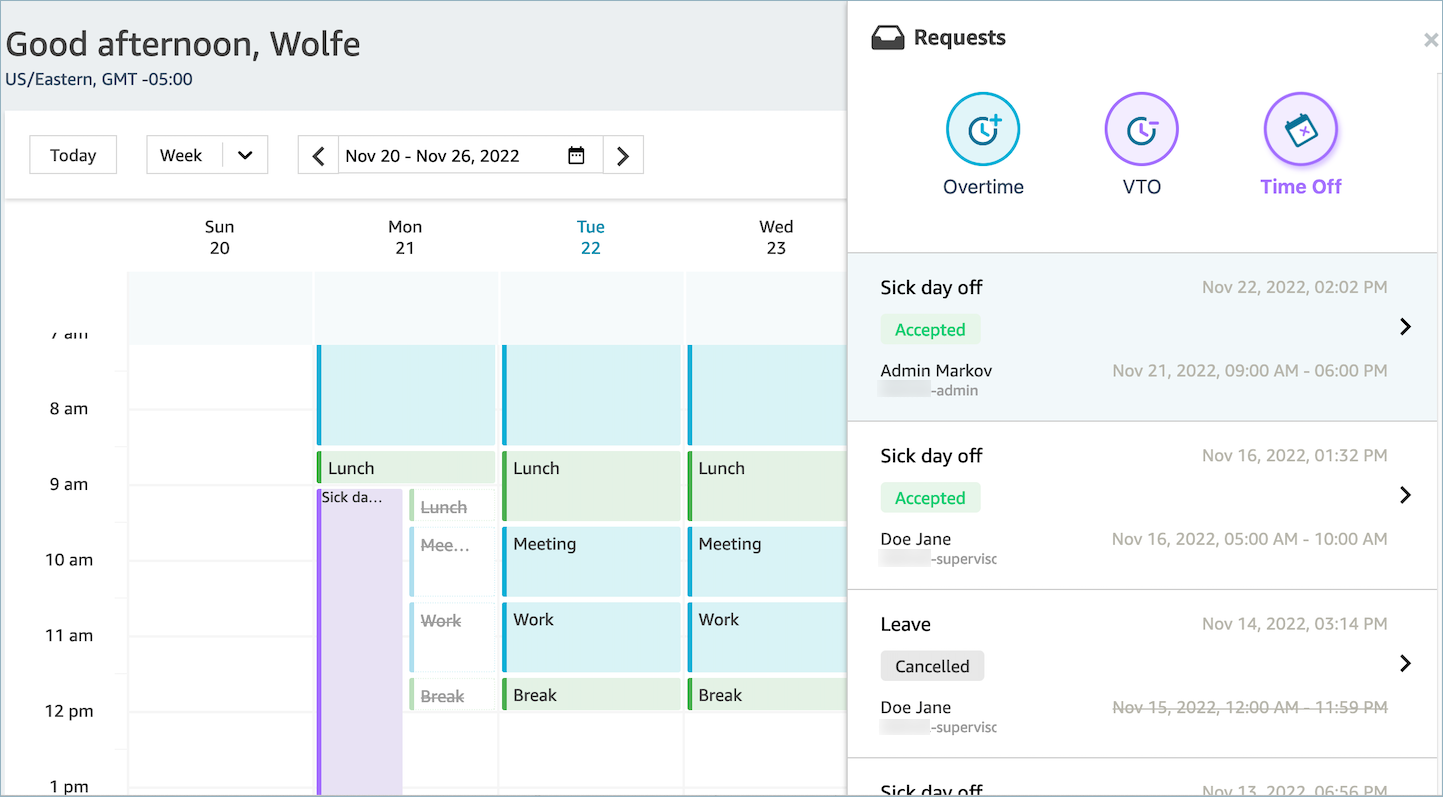This screenshot has width=1443, height=797.
Task: Select the Mon 21 column header
Action: [x=405, y=237]
